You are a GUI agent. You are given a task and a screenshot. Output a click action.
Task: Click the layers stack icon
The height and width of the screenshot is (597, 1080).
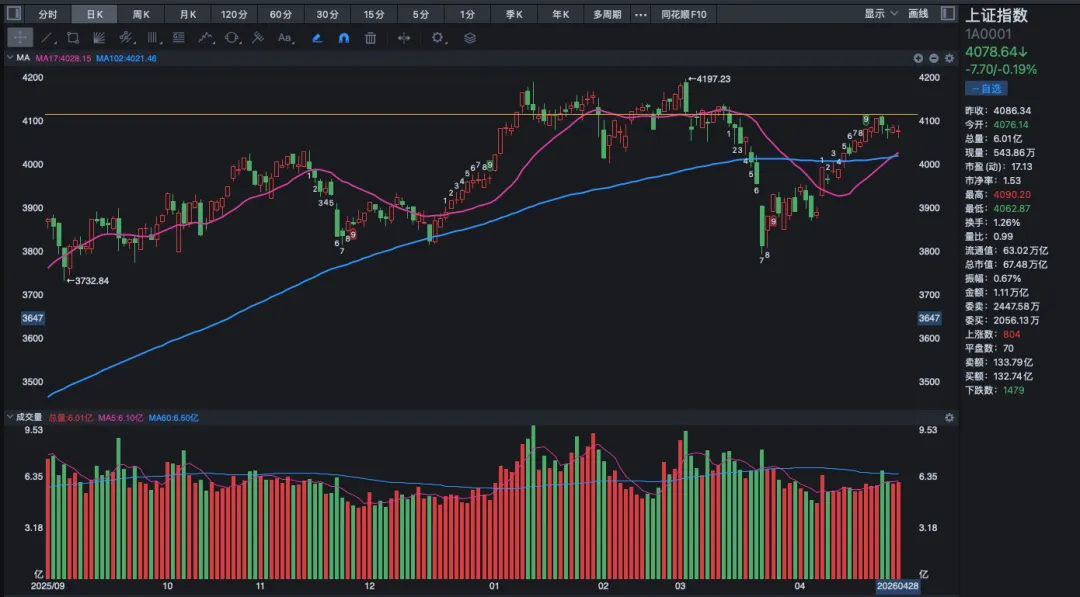470,38
